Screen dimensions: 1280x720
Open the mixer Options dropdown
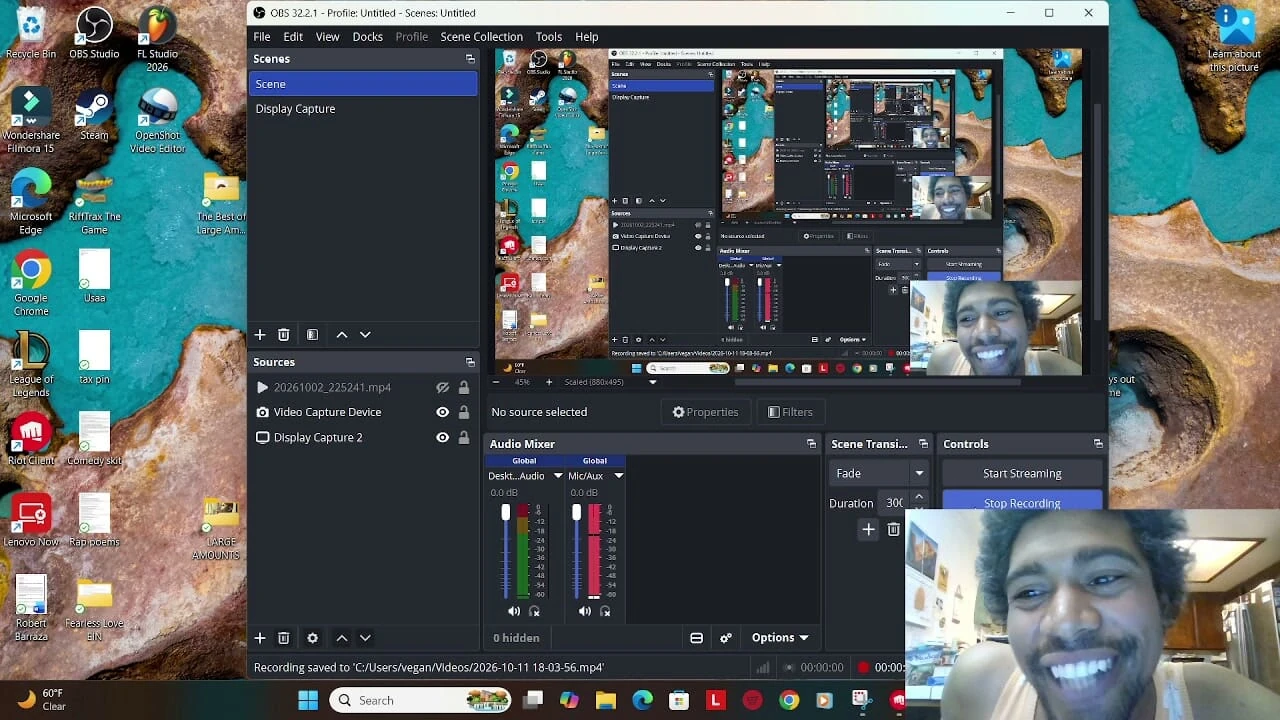[780, 637]
